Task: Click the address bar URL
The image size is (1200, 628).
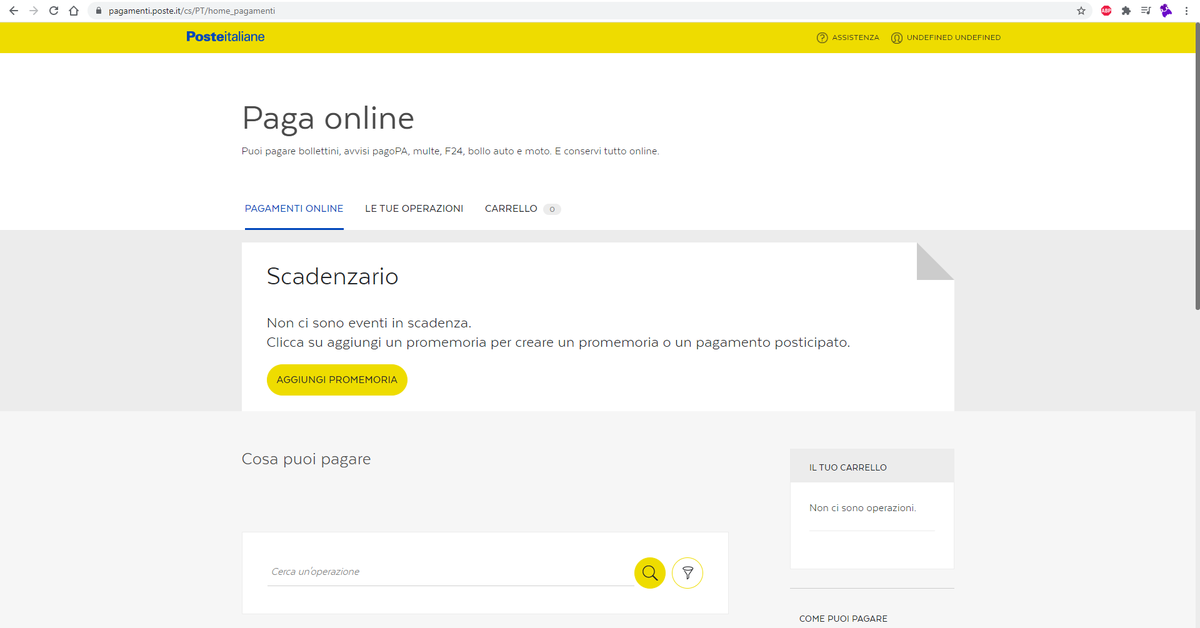Action: click(191, 11)
